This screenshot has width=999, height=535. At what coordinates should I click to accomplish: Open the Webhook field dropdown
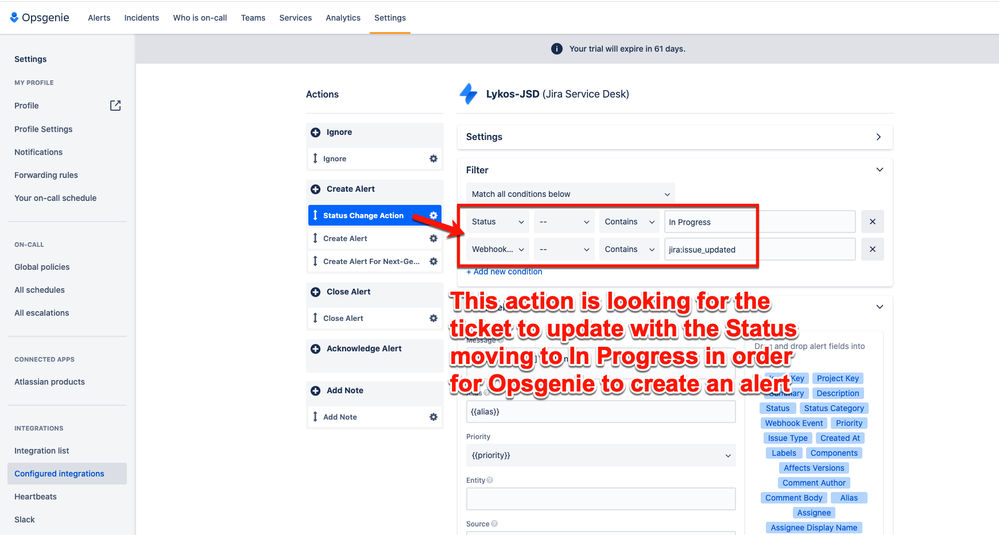(x=498, y=249)
